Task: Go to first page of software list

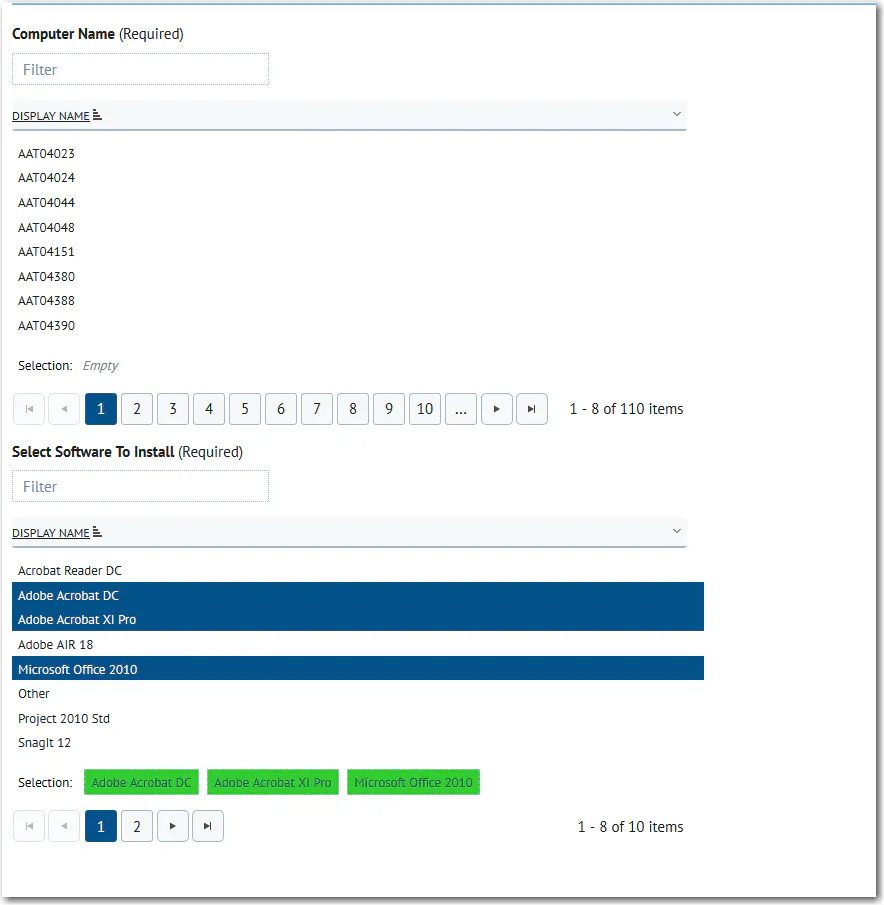Action: click(x=29, y=826)
